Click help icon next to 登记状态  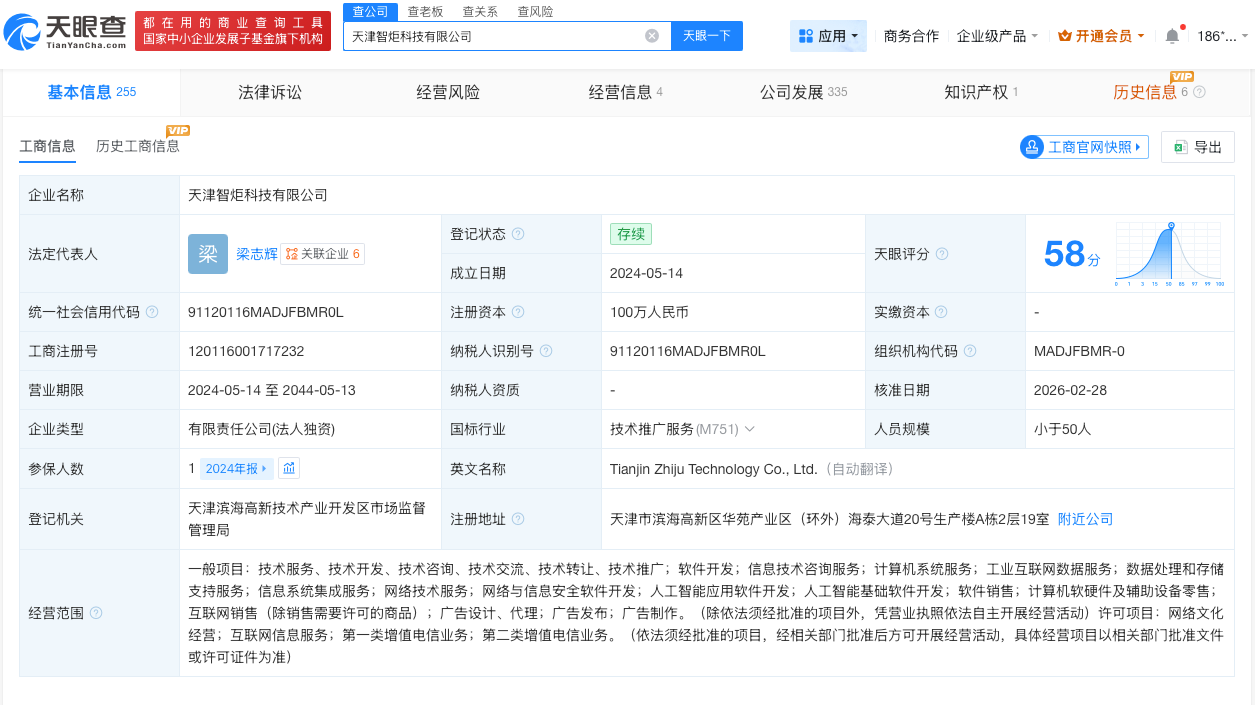[518, 234]
